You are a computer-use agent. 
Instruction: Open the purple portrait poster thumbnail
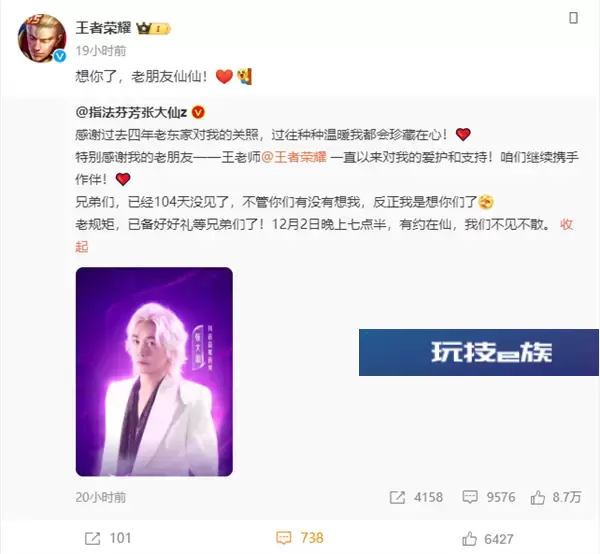tap(154, 372)
